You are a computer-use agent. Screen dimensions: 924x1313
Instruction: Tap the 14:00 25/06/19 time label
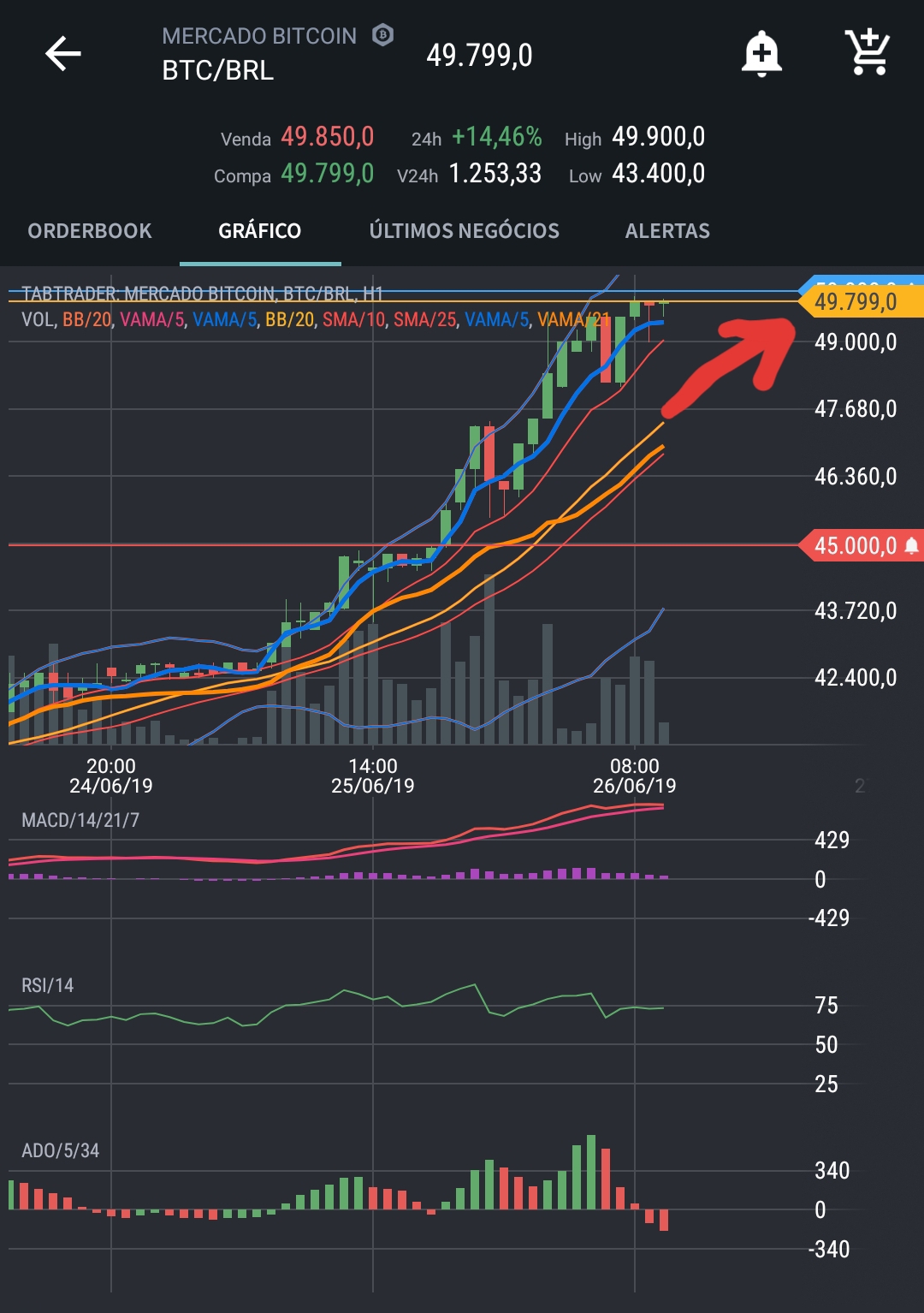[x=373, y=776]
